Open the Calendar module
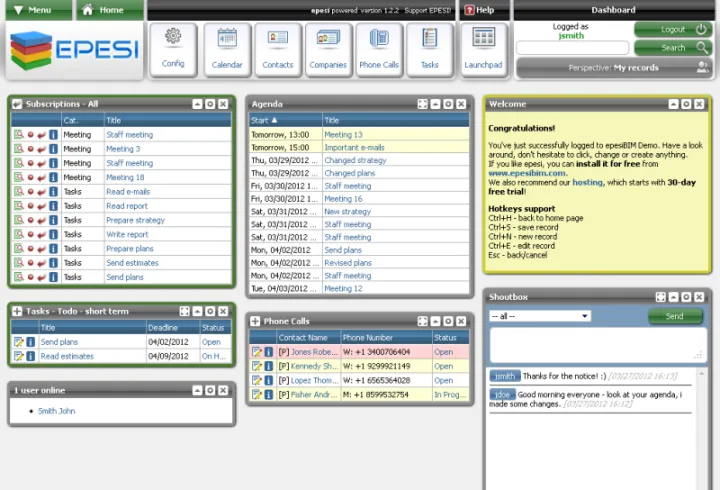The width and height of the screenshot is (720, 490). (227, 50)
